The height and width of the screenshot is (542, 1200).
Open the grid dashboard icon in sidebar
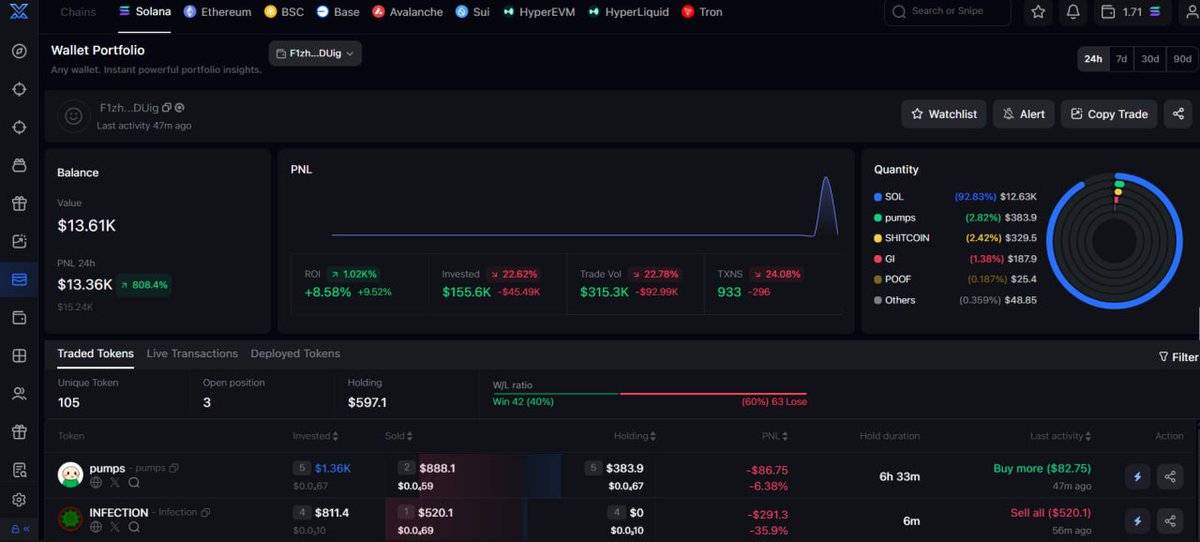pos(19,355)
